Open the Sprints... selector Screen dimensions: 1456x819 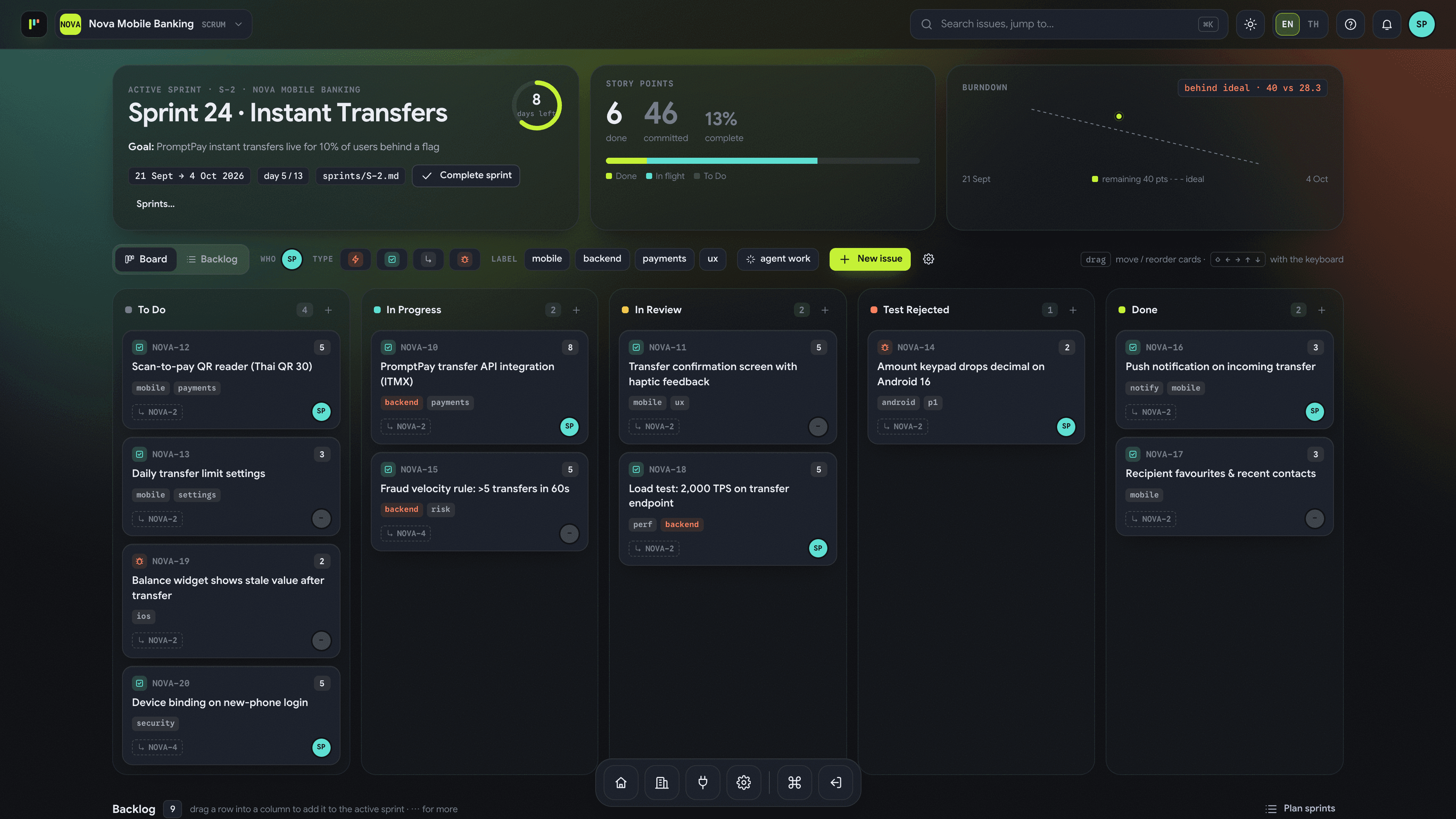[155, 204]
